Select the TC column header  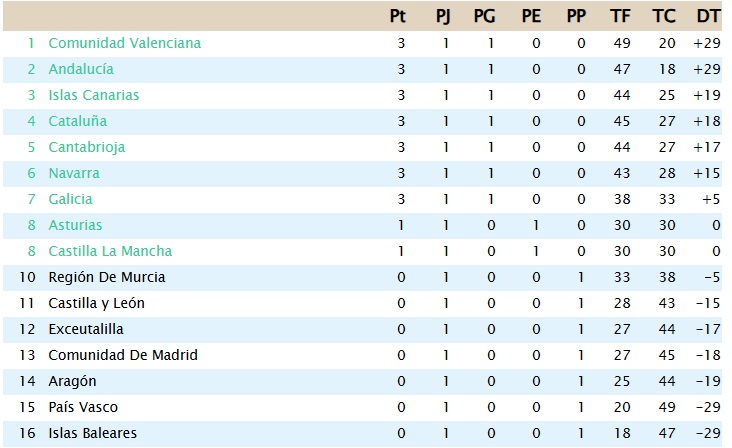[664, 16]
